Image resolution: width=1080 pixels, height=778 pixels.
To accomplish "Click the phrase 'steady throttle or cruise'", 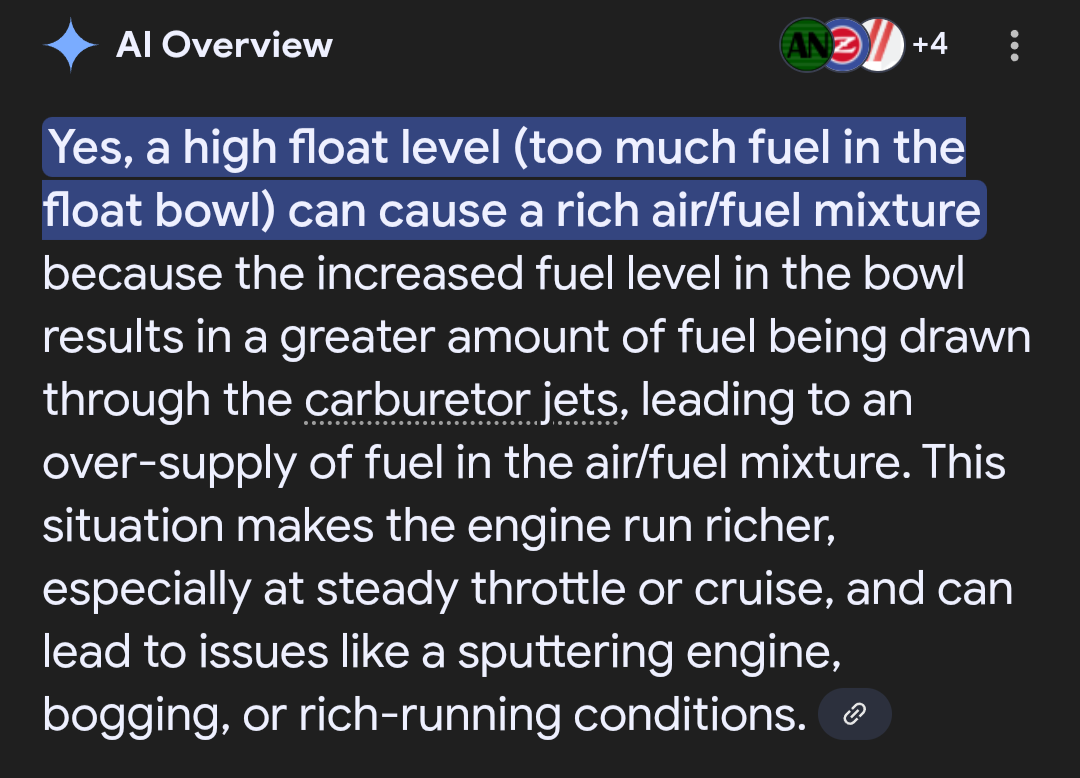I will pos(548,590).
